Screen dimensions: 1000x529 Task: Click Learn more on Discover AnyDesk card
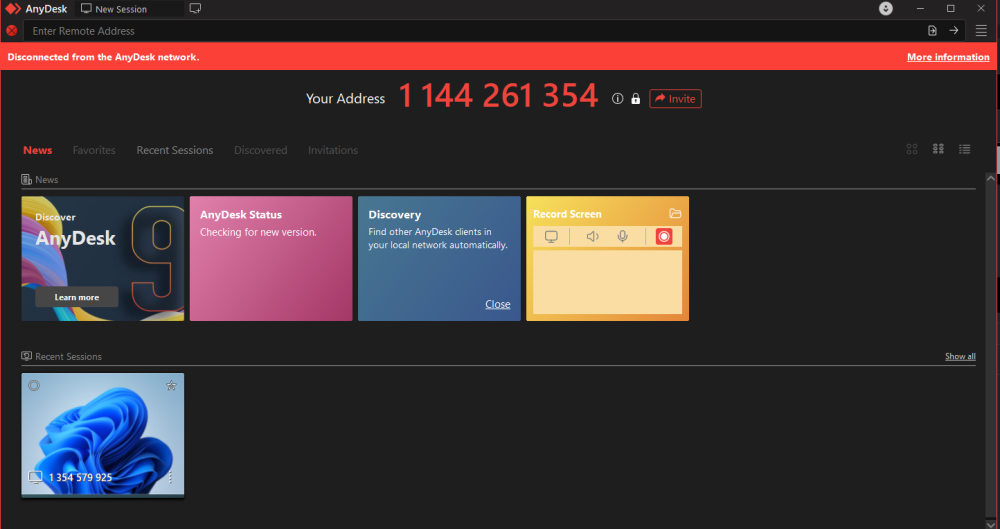click(77, 297)
